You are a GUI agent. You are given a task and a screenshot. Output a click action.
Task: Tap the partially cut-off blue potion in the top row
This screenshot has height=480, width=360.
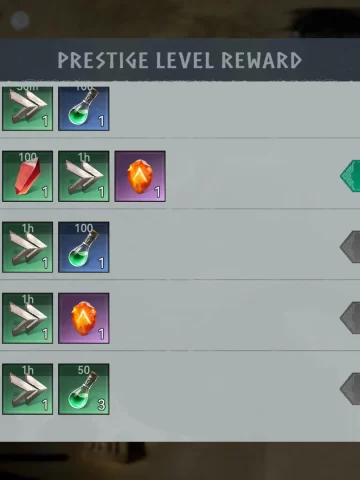pos(84,109)
